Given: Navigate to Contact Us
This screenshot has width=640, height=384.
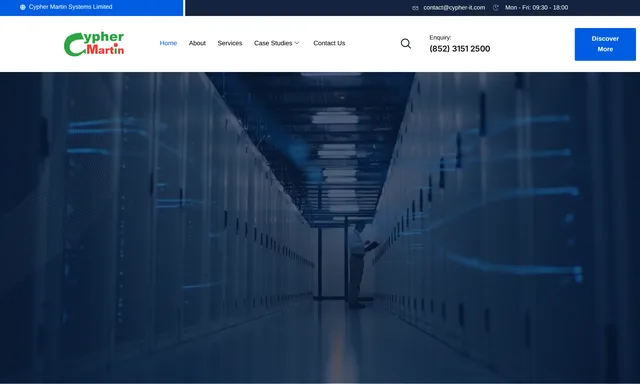Looking at the screenshot, I should [329, 43].
